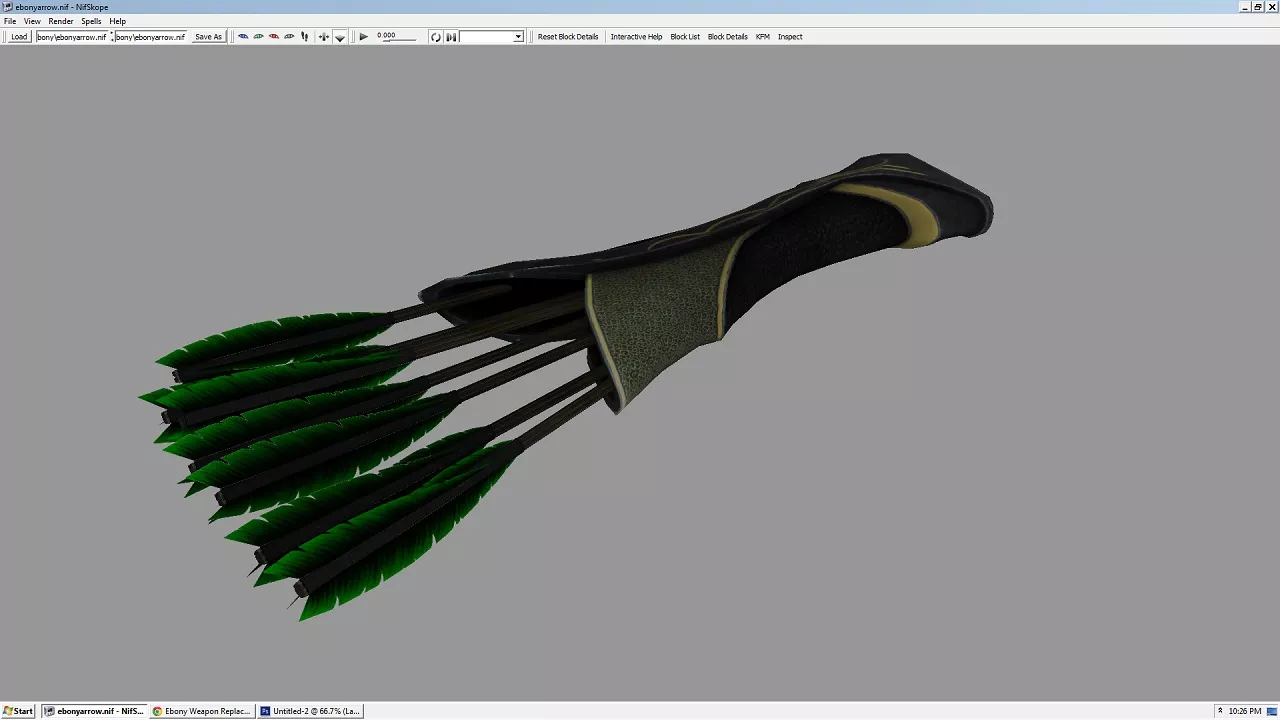Click Reset Block Details
The width and height of the screenshot is (1280, 720).
click(568, 37)
